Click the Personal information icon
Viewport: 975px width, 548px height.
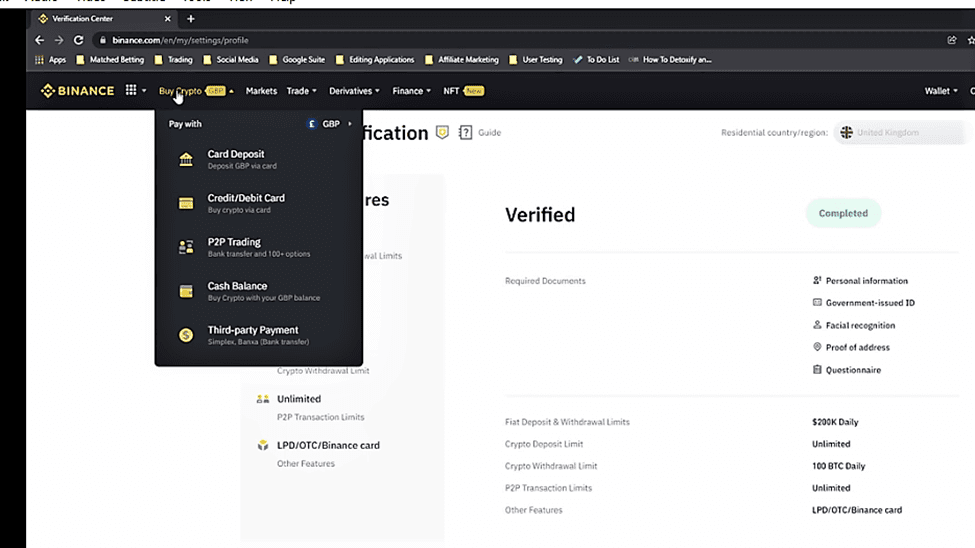coord(817,281)
